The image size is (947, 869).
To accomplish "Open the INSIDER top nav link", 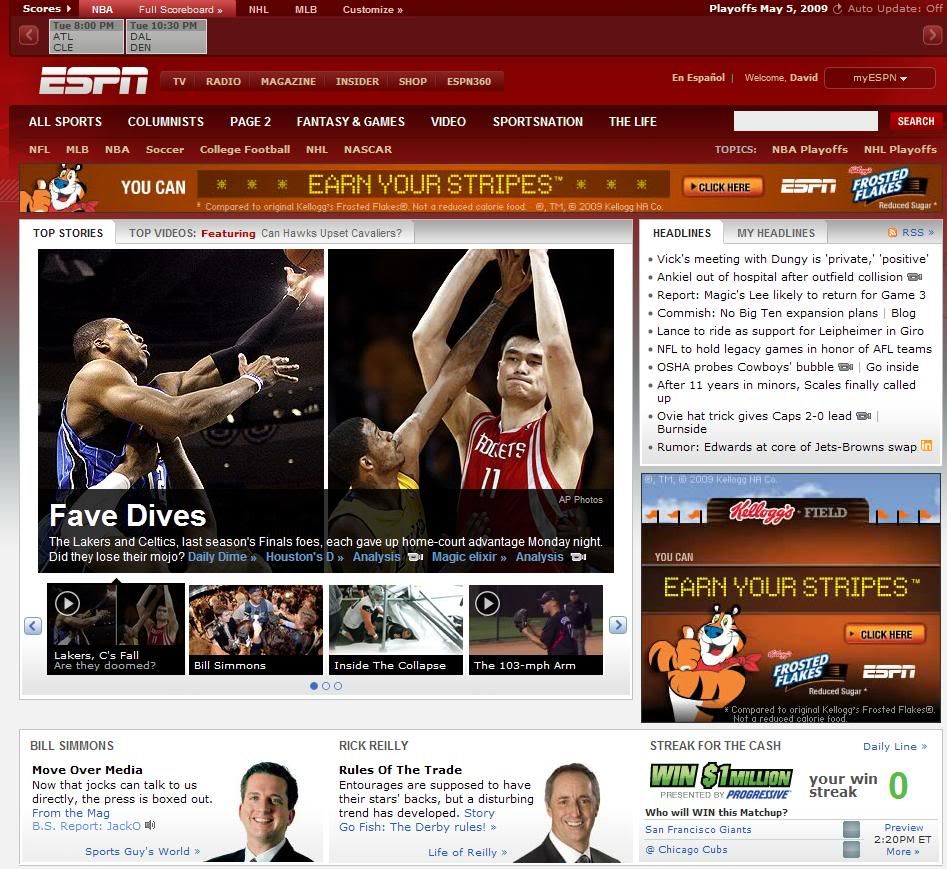I will [358, 82].
